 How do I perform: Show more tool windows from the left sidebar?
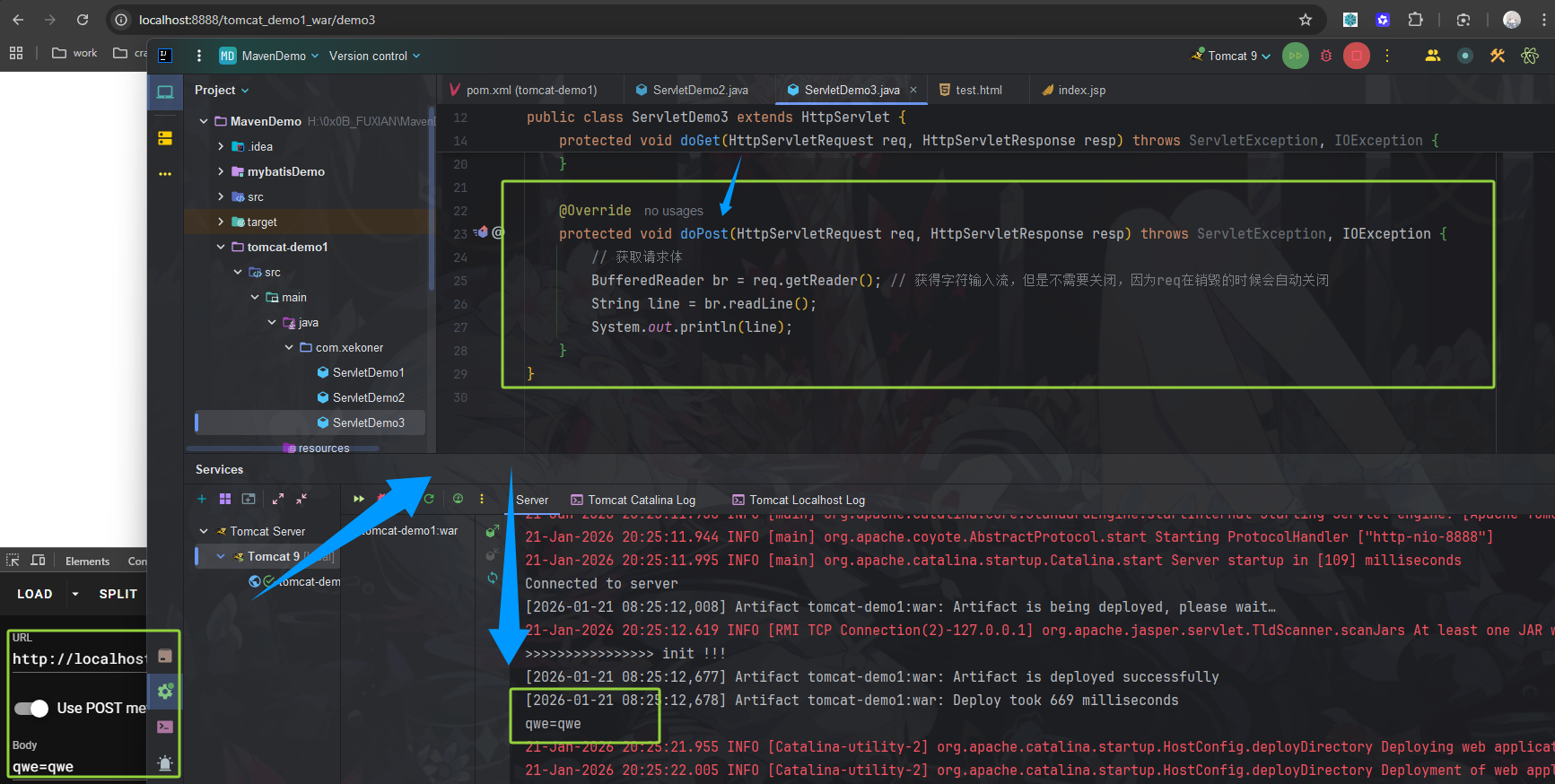pyautogui.click(x=165, y=174)
